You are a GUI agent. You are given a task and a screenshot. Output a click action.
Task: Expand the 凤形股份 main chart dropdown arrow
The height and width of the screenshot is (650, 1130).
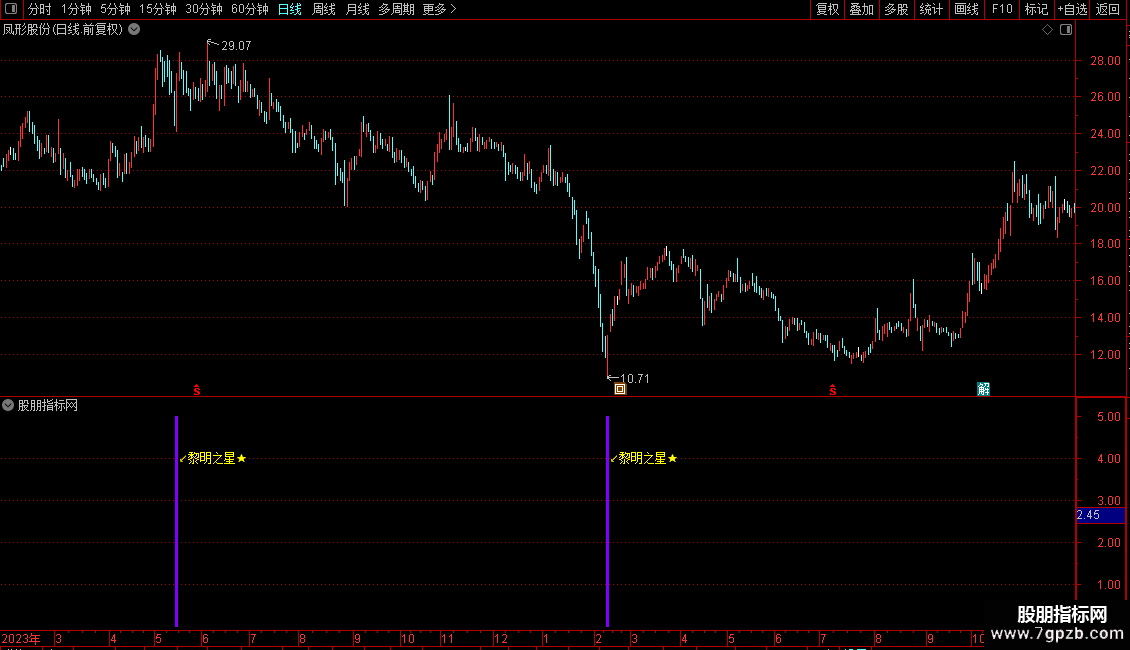134,30
